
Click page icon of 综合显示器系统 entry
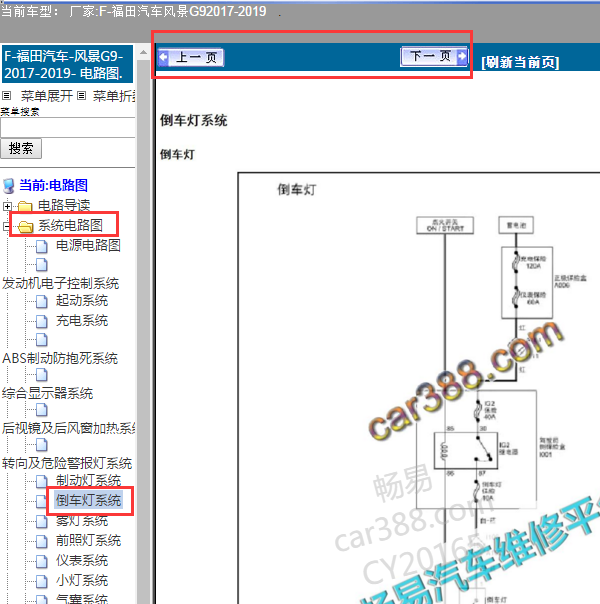click(x=42, y=374)
